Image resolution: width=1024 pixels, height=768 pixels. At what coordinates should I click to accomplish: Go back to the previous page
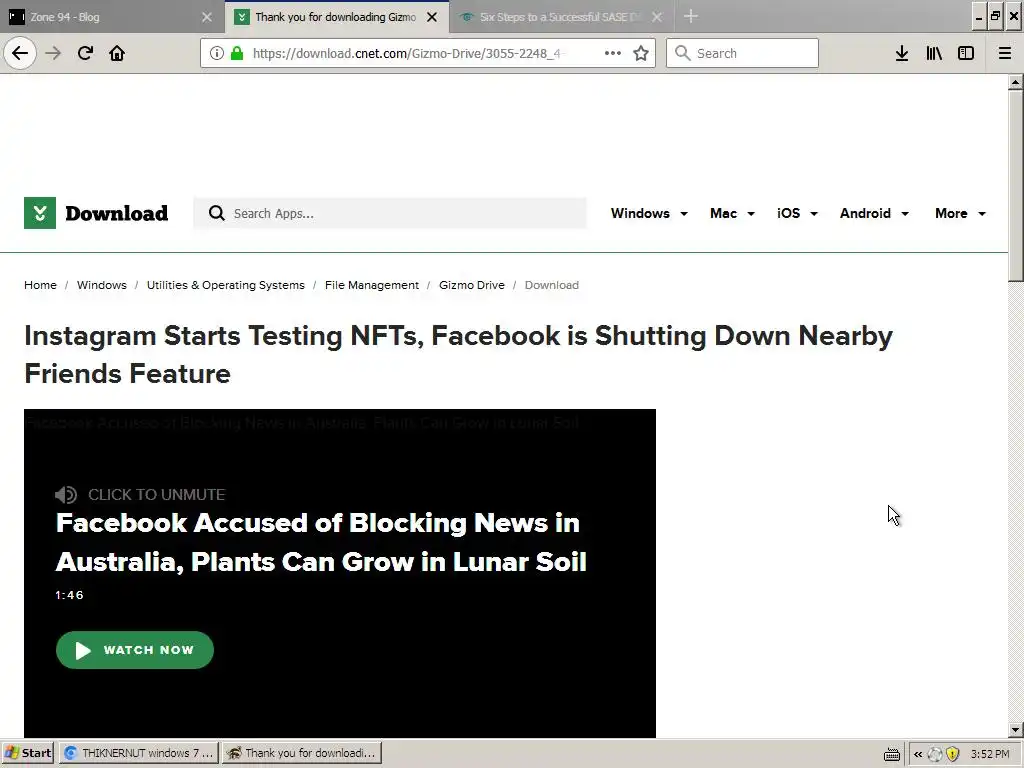[20, 53]
